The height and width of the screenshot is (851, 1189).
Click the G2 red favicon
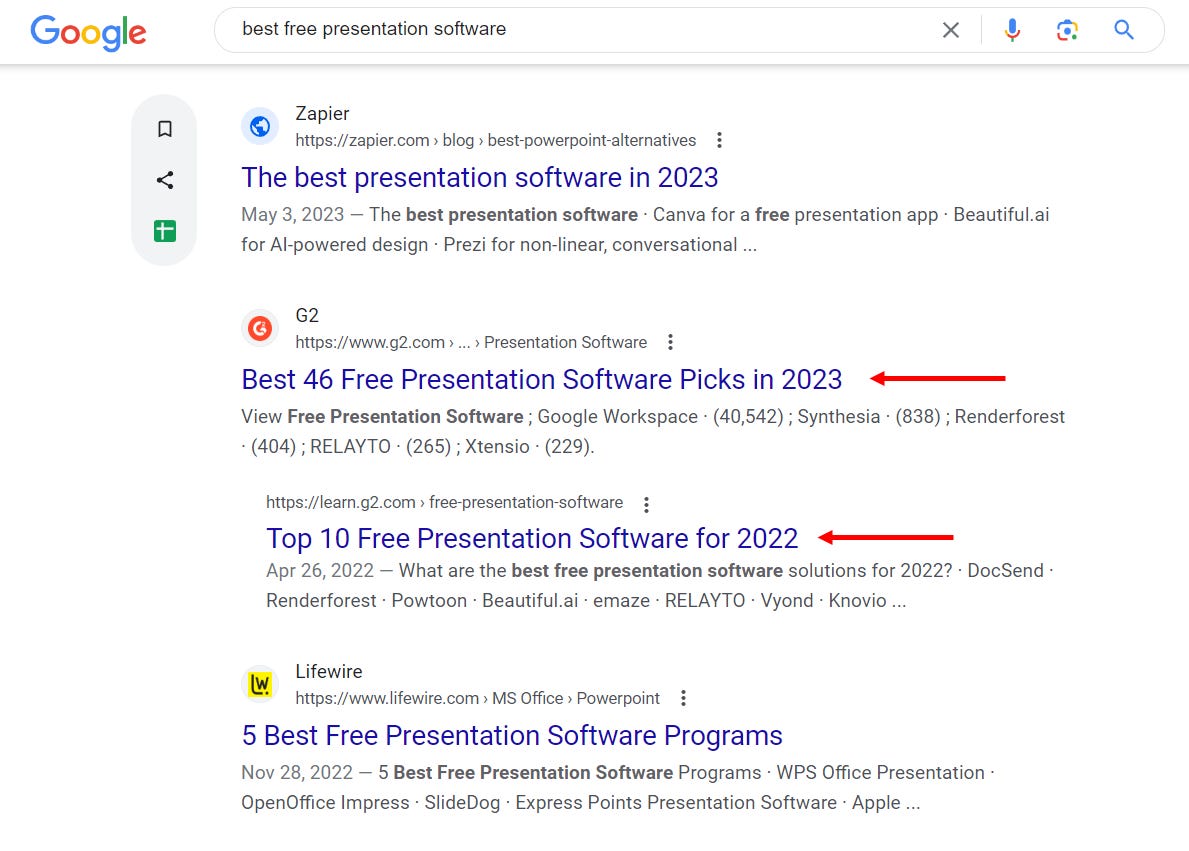click(x=260, y=328)
